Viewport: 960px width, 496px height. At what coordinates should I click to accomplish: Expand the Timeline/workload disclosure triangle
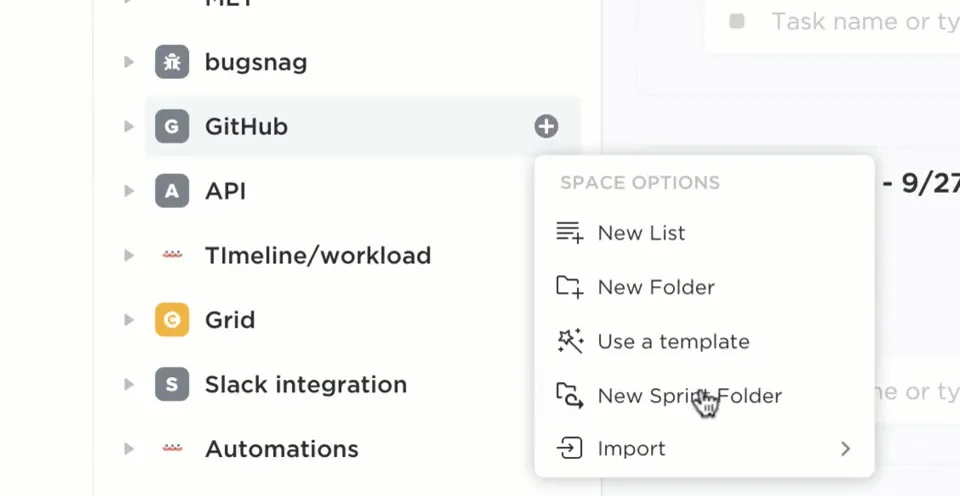click(x=129, y=255)
